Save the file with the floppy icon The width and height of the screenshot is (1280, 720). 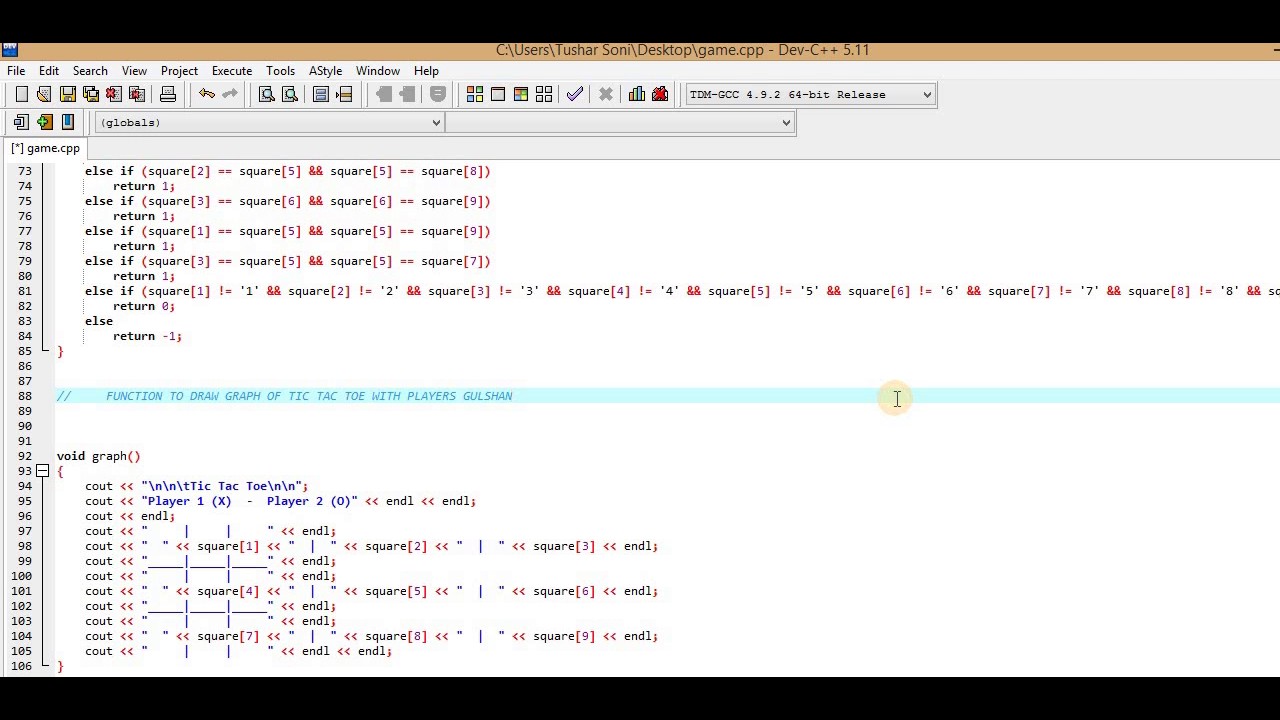pyautogui.click(x=67, y=94)
